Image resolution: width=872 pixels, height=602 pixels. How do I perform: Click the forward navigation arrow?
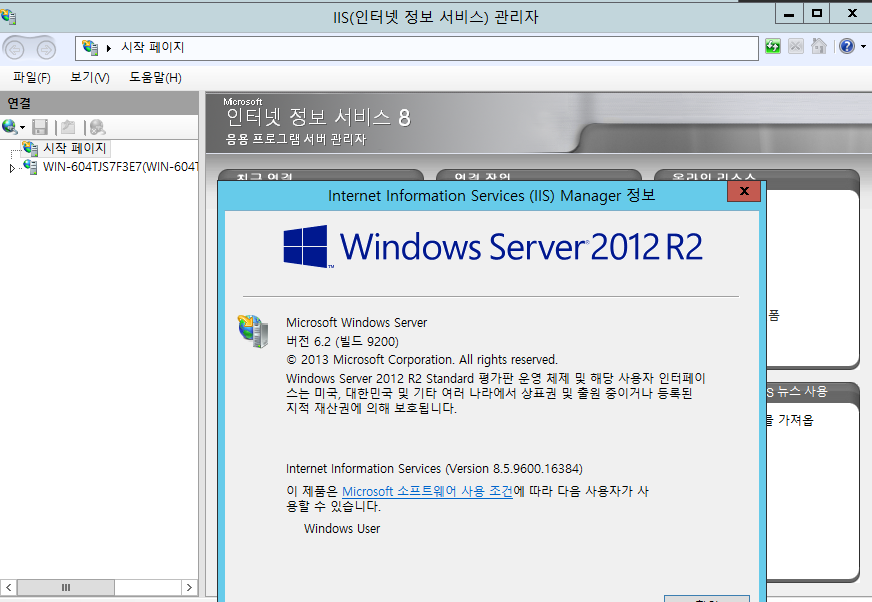click(x=46, y=50)
